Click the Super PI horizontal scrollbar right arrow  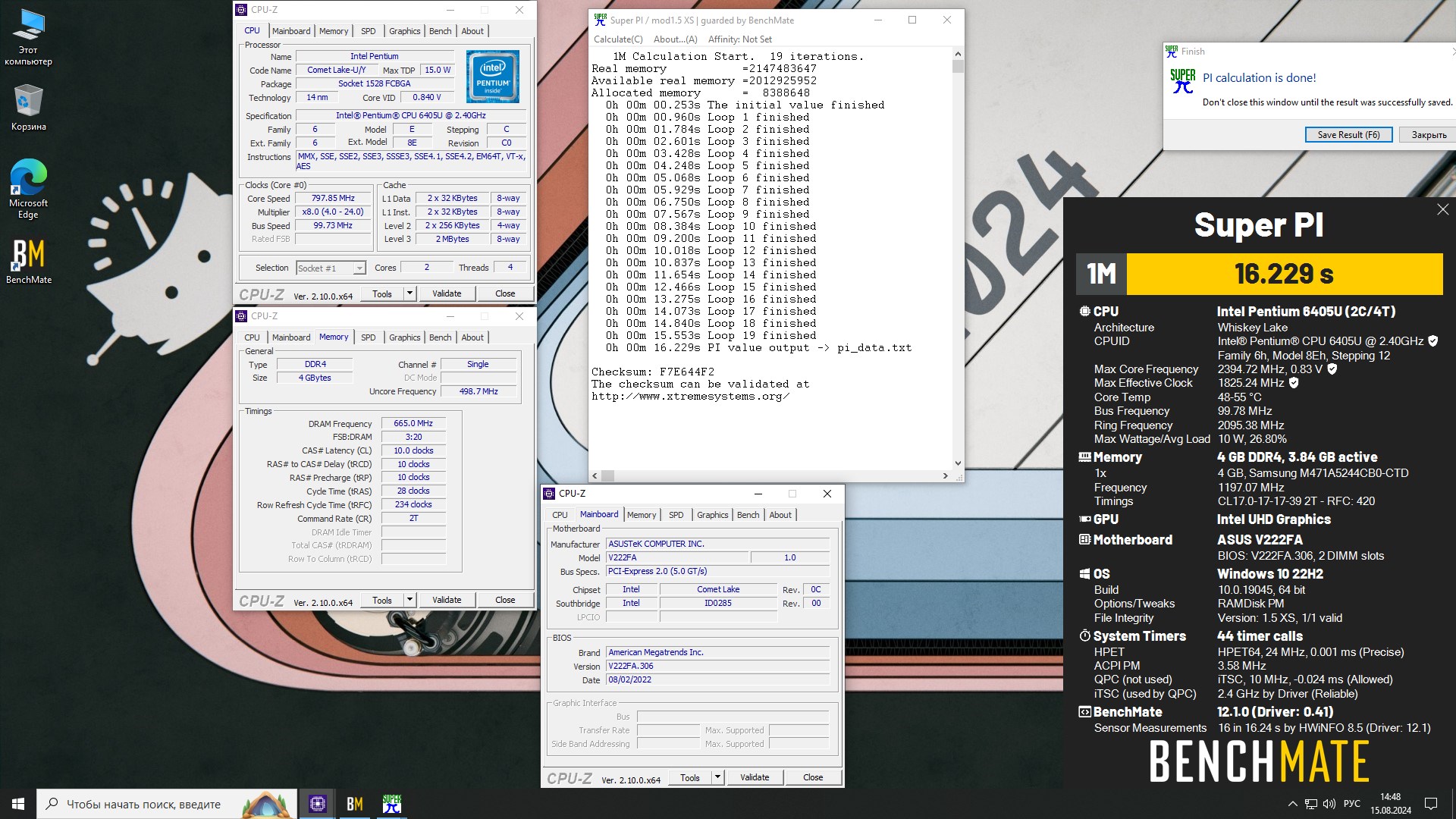[x=945, y=476]
